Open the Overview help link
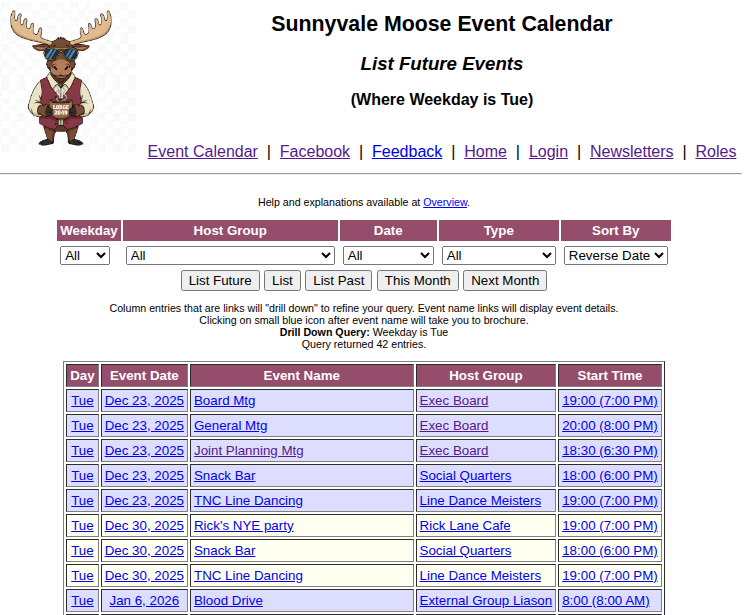Screen dimensions: 752x615 click(x=445, y=202)
